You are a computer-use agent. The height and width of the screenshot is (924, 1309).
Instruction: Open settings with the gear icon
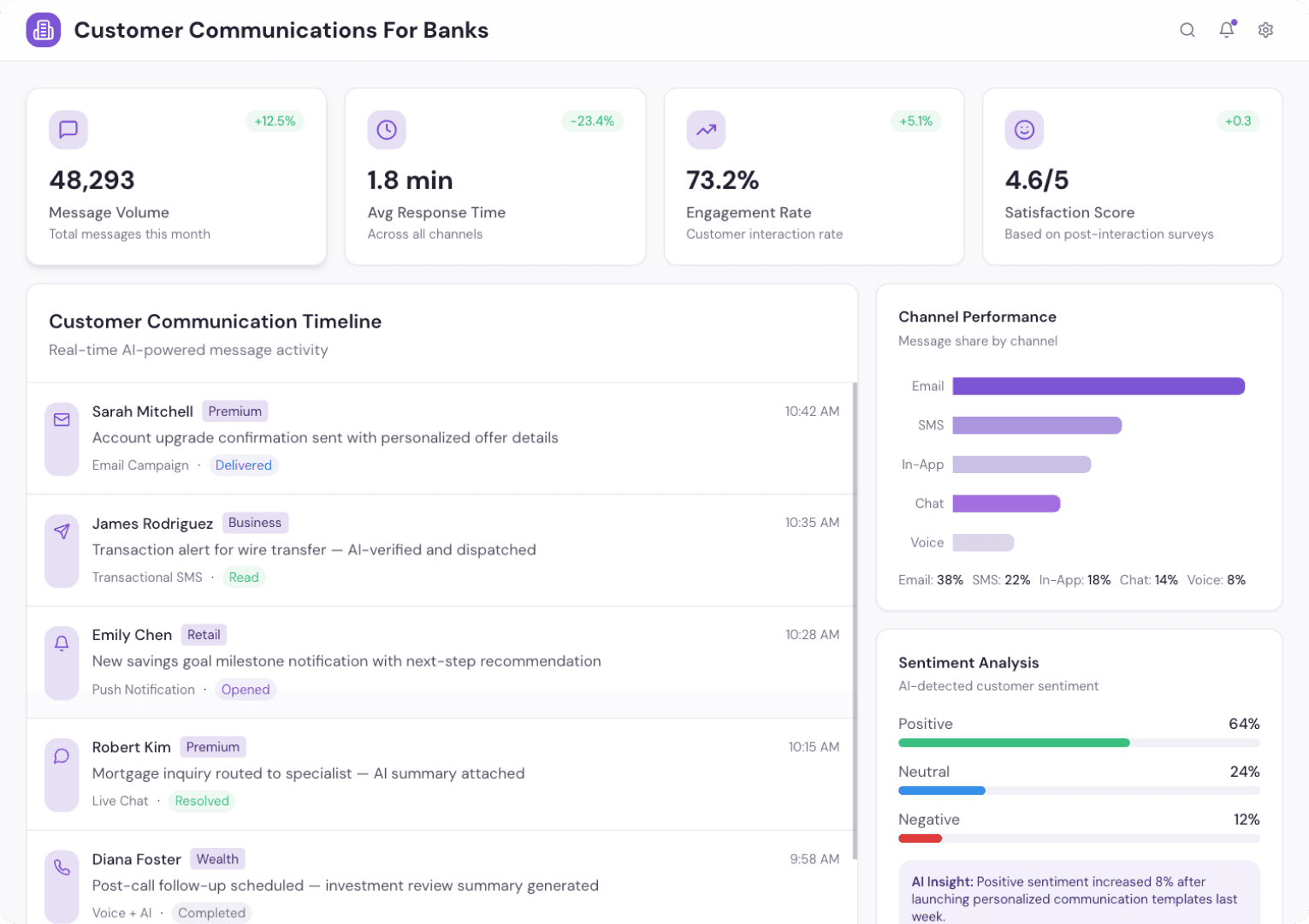1265,29
